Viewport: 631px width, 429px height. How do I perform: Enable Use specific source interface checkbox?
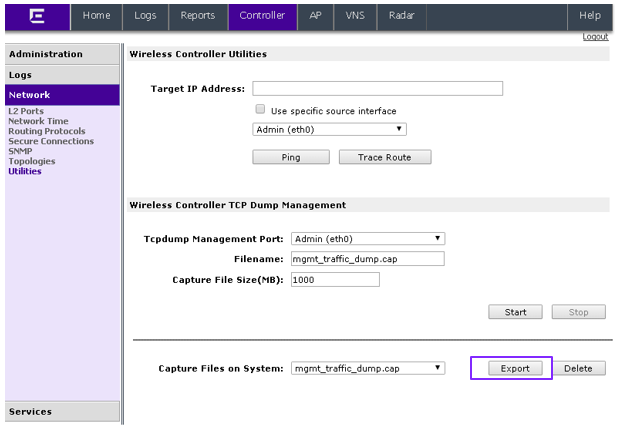tap(260, 109)
